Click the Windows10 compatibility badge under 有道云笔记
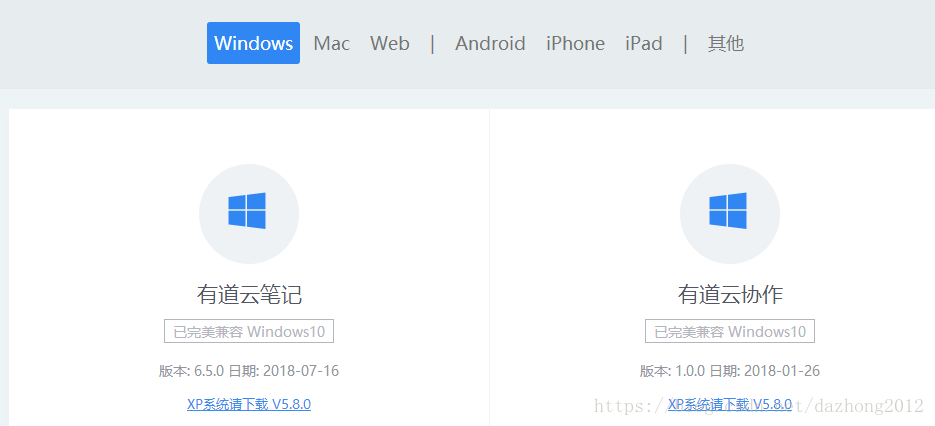This screenshot has height=426, width=935. (249, 331)
